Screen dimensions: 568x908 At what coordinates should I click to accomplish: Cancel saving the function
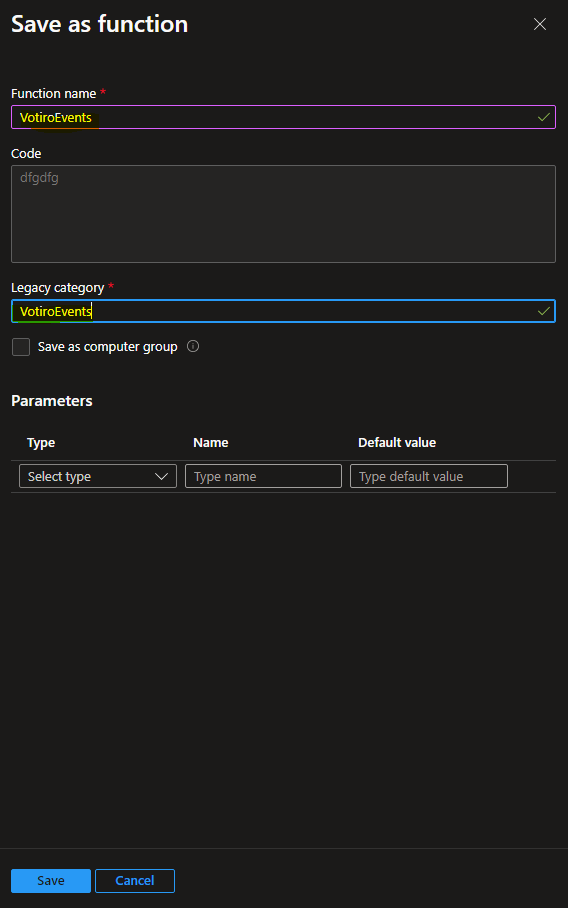135,881
